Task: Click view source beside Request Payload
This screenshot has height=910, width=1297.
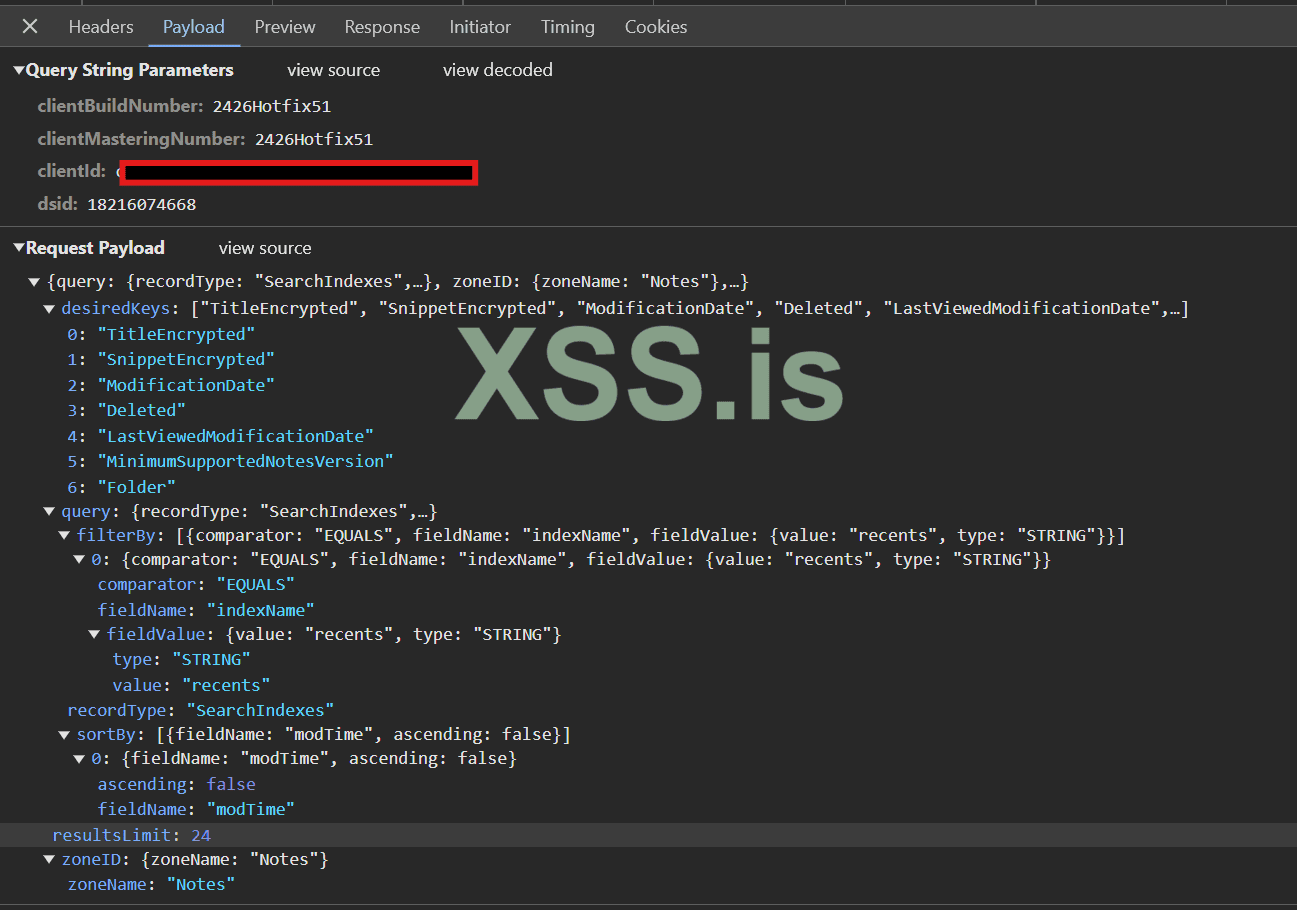Action: 265,248
